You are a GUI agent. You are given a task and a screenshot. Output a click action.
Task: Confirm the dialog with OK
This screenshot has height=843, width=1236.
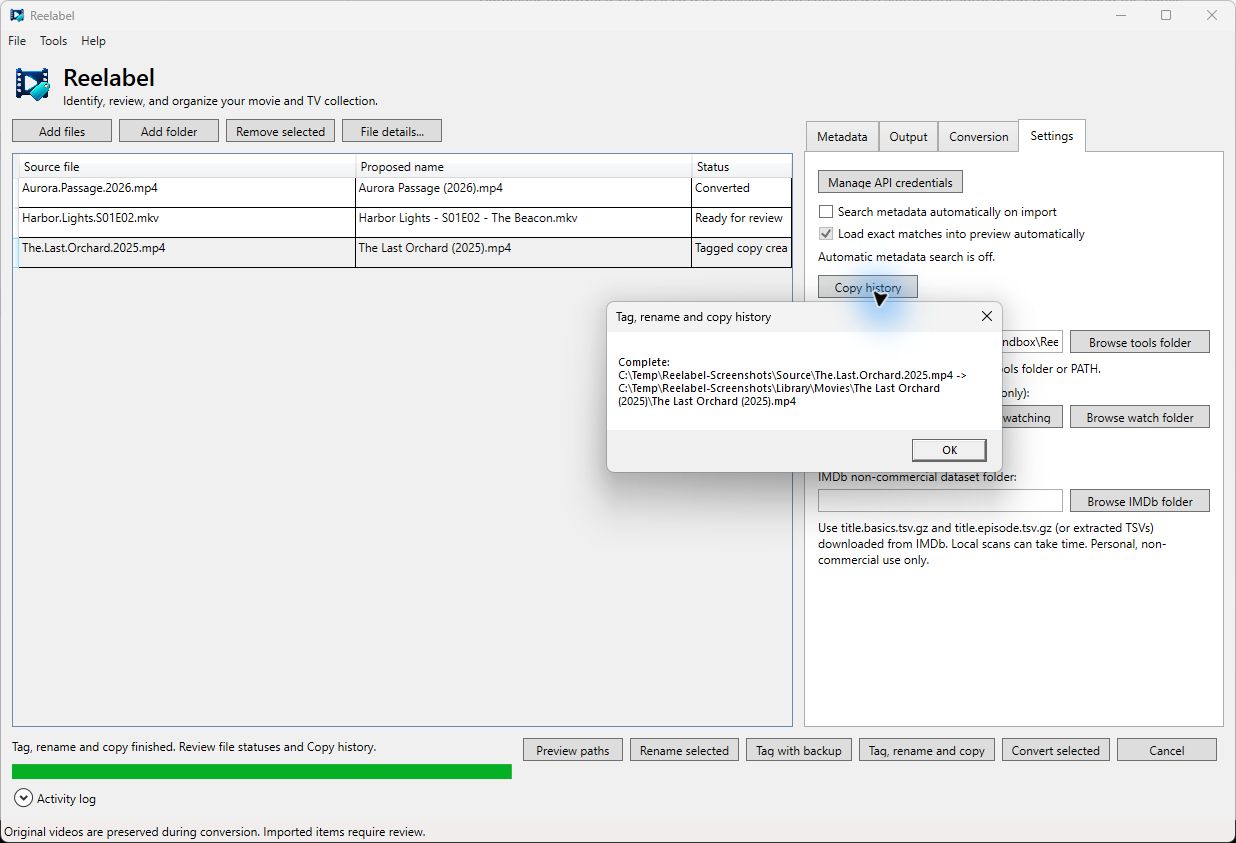click(949, 450)
